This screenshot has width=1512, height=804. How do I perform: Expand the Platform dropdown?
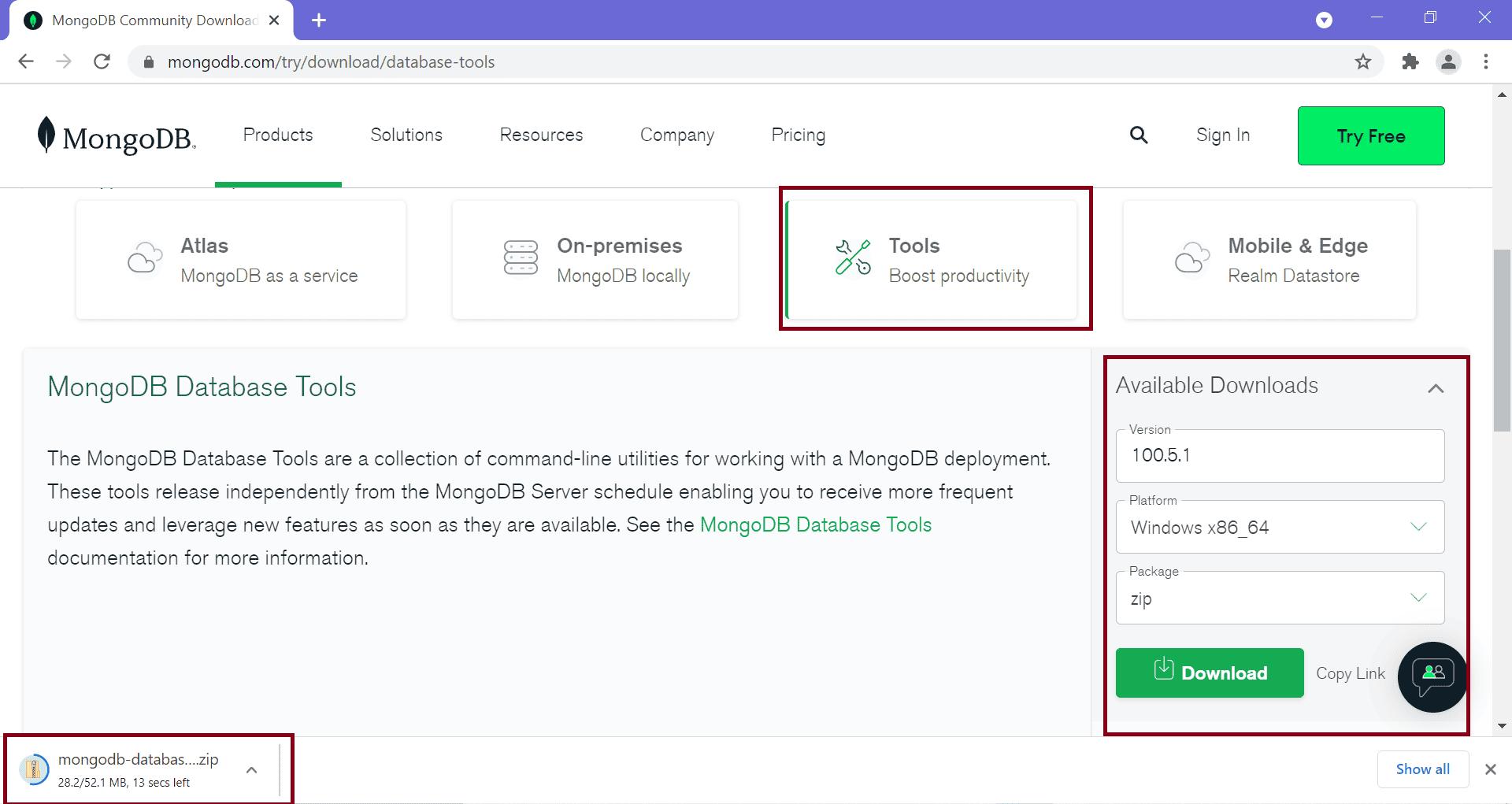click(1280, 528)
